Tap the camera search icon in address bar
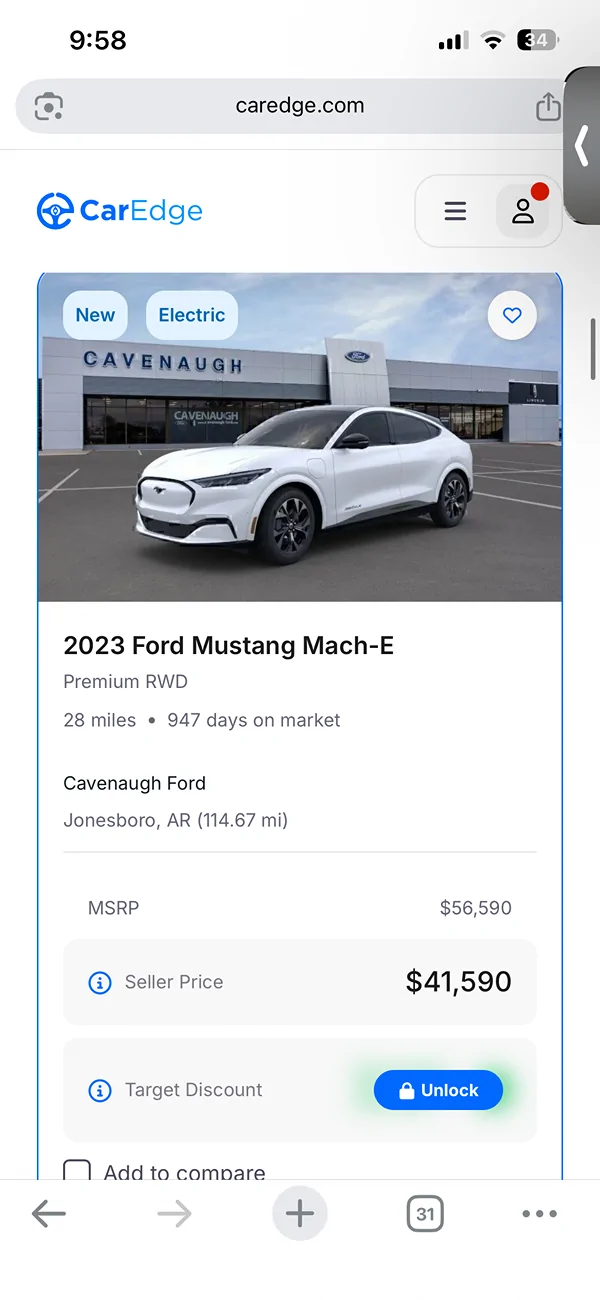Image resolution: width=600 pixels, height=1300 pixels. [x=49, y=106]
